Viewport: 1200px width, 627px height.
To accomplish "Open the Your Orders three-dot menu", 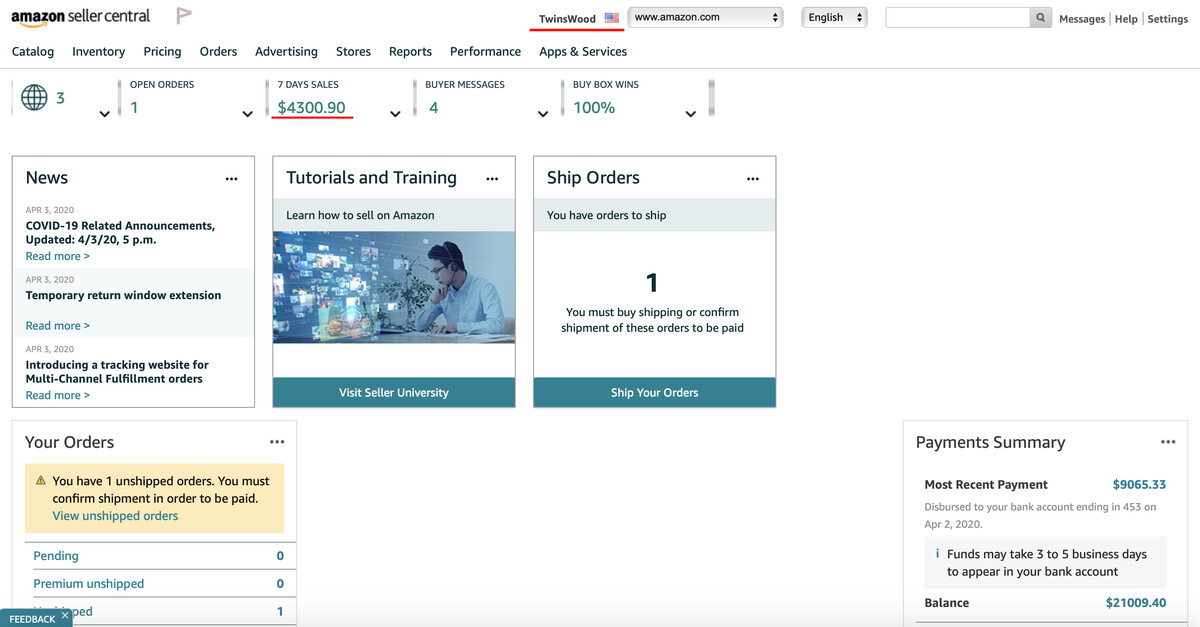I will click(277, 442).
